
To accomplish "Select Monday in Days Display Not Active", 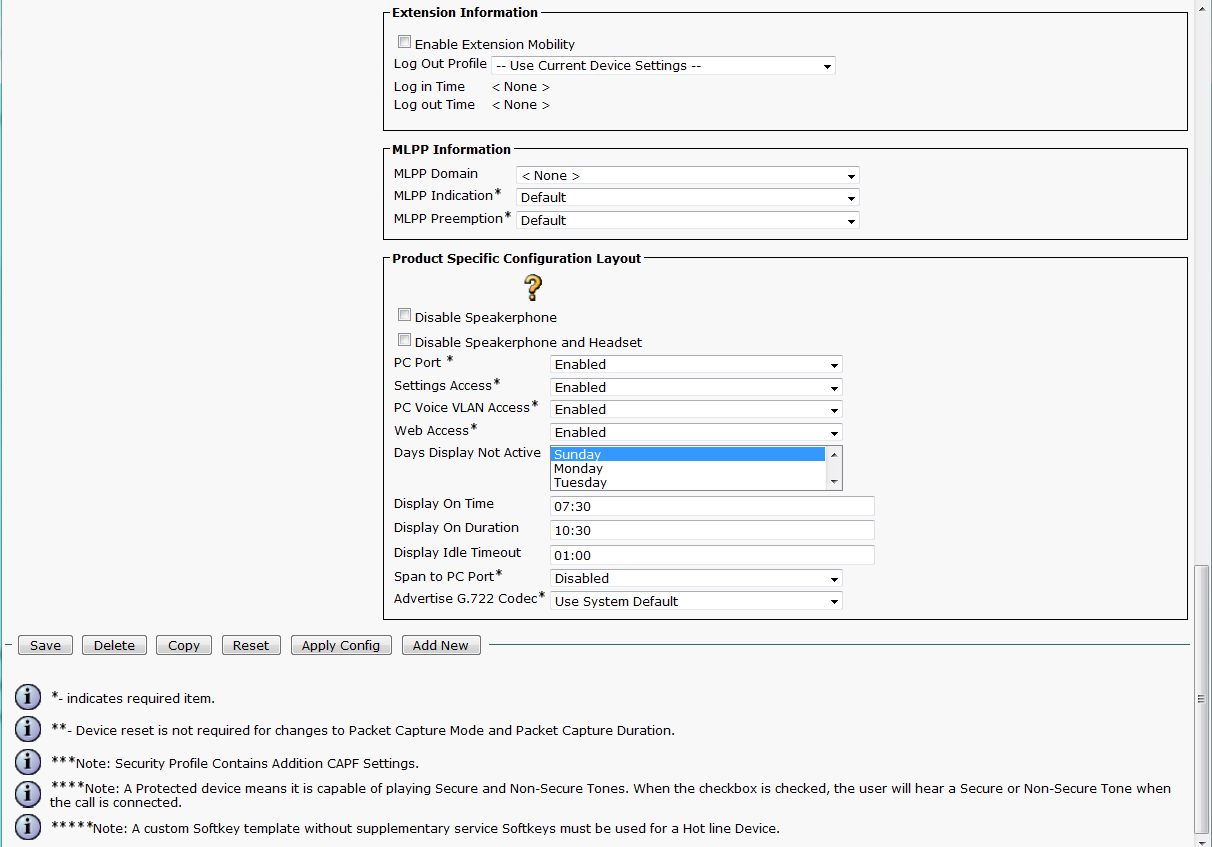I will point(579,469).
